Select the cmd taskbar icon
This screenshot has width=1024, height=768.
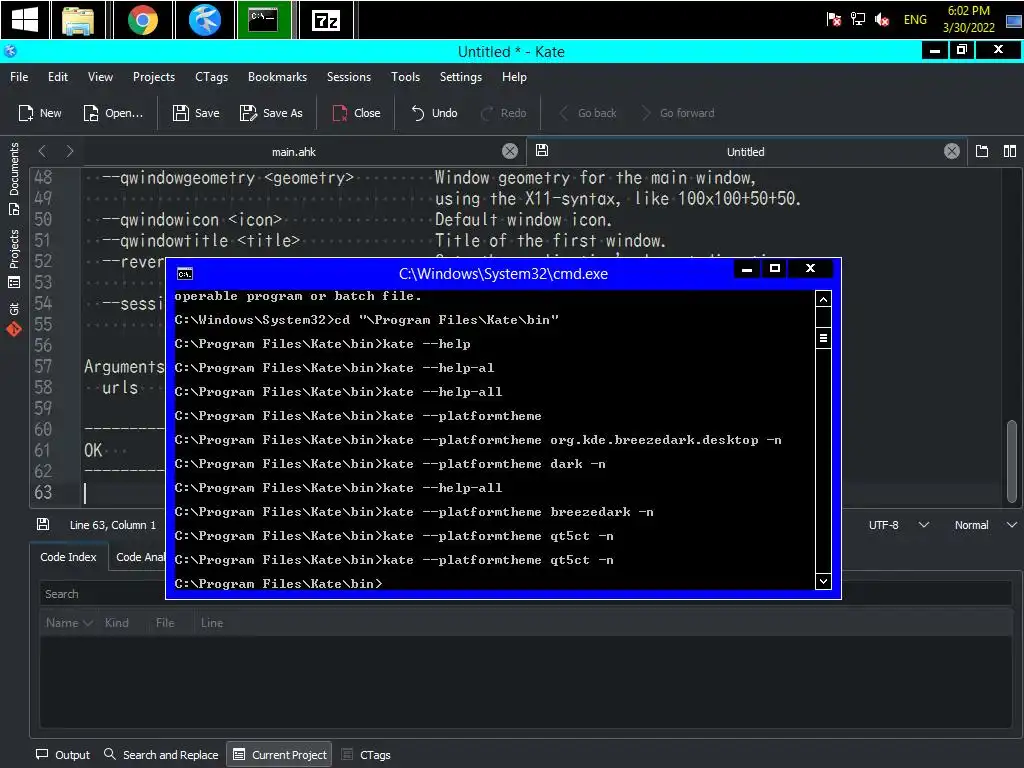pos(264,20)
